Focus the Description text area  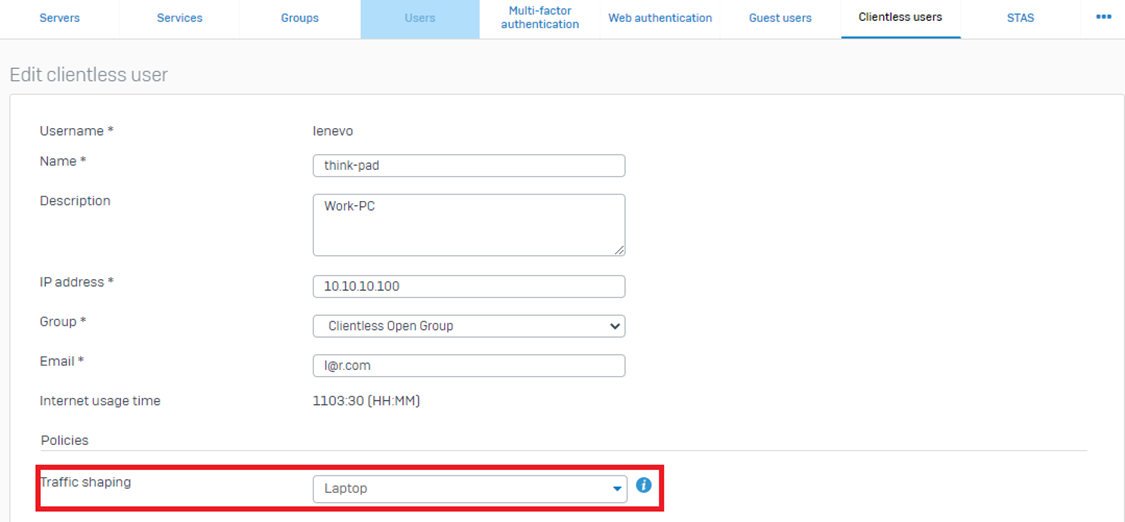(x=469, y=224)
